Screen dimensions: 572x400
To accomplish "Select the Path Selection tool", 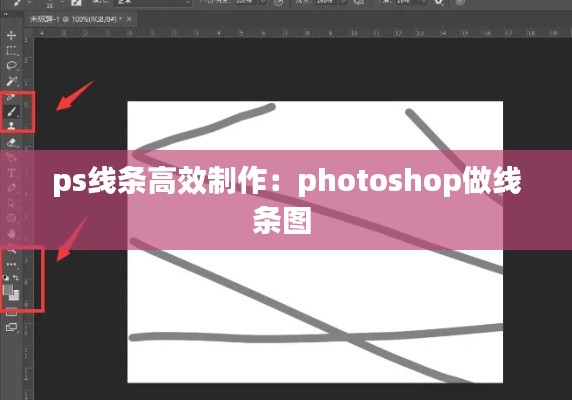I will click(x=11, y=203).
